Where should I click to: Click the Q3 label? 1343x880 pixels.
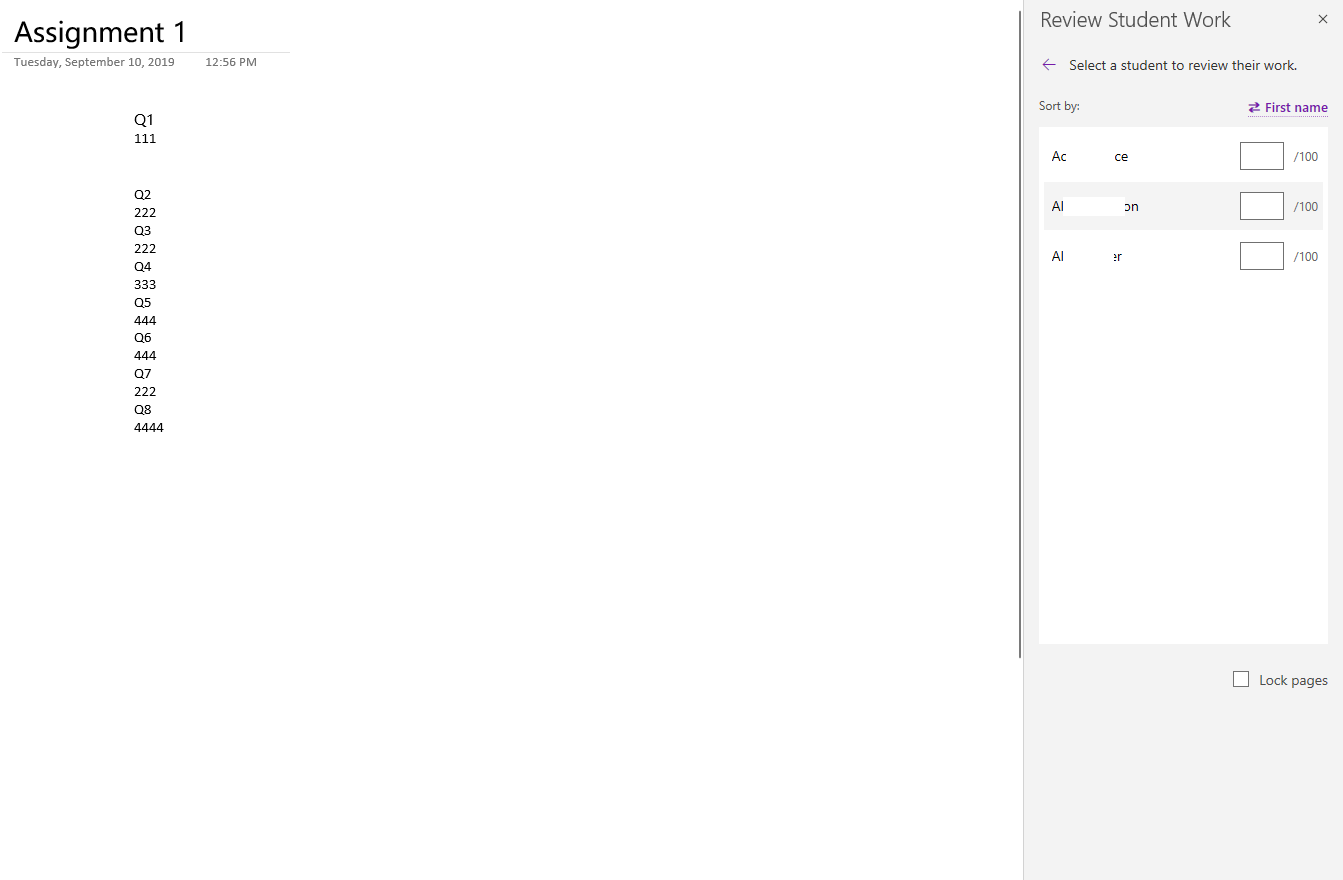click(x=143, y=231)
